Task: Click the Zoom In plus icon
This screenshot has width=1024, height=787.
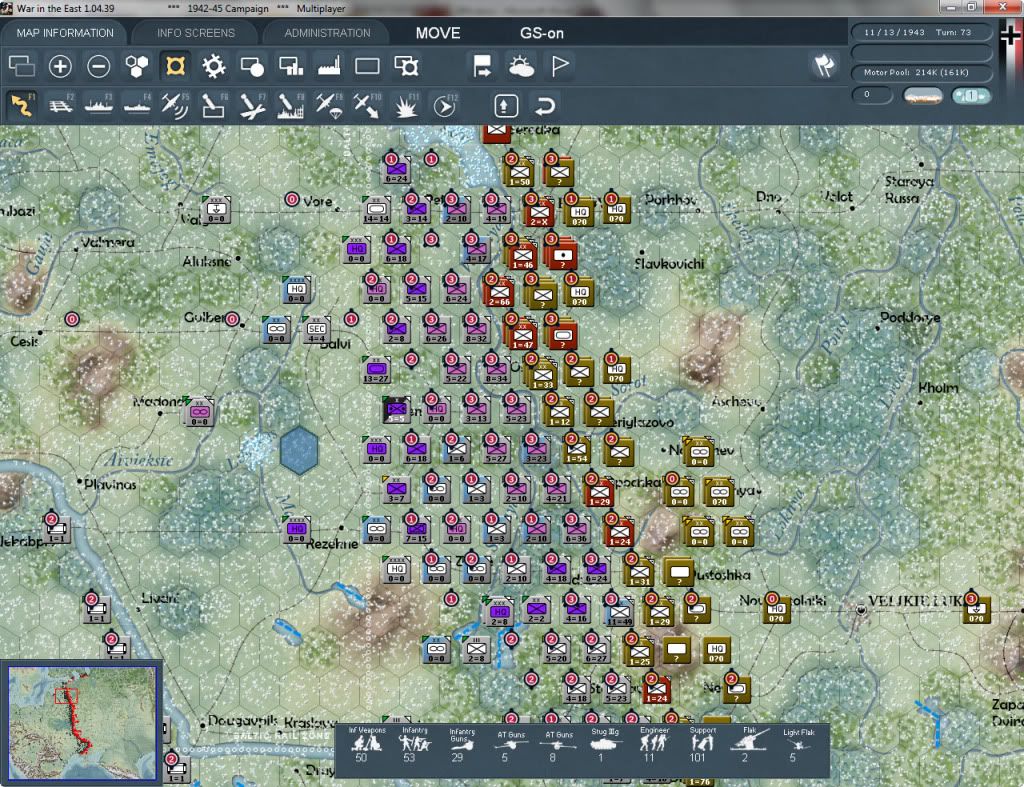Action: (60, 66)
